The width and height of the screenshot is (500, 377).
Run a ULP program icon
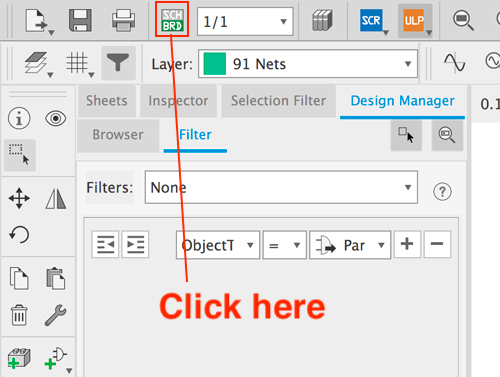414,20
